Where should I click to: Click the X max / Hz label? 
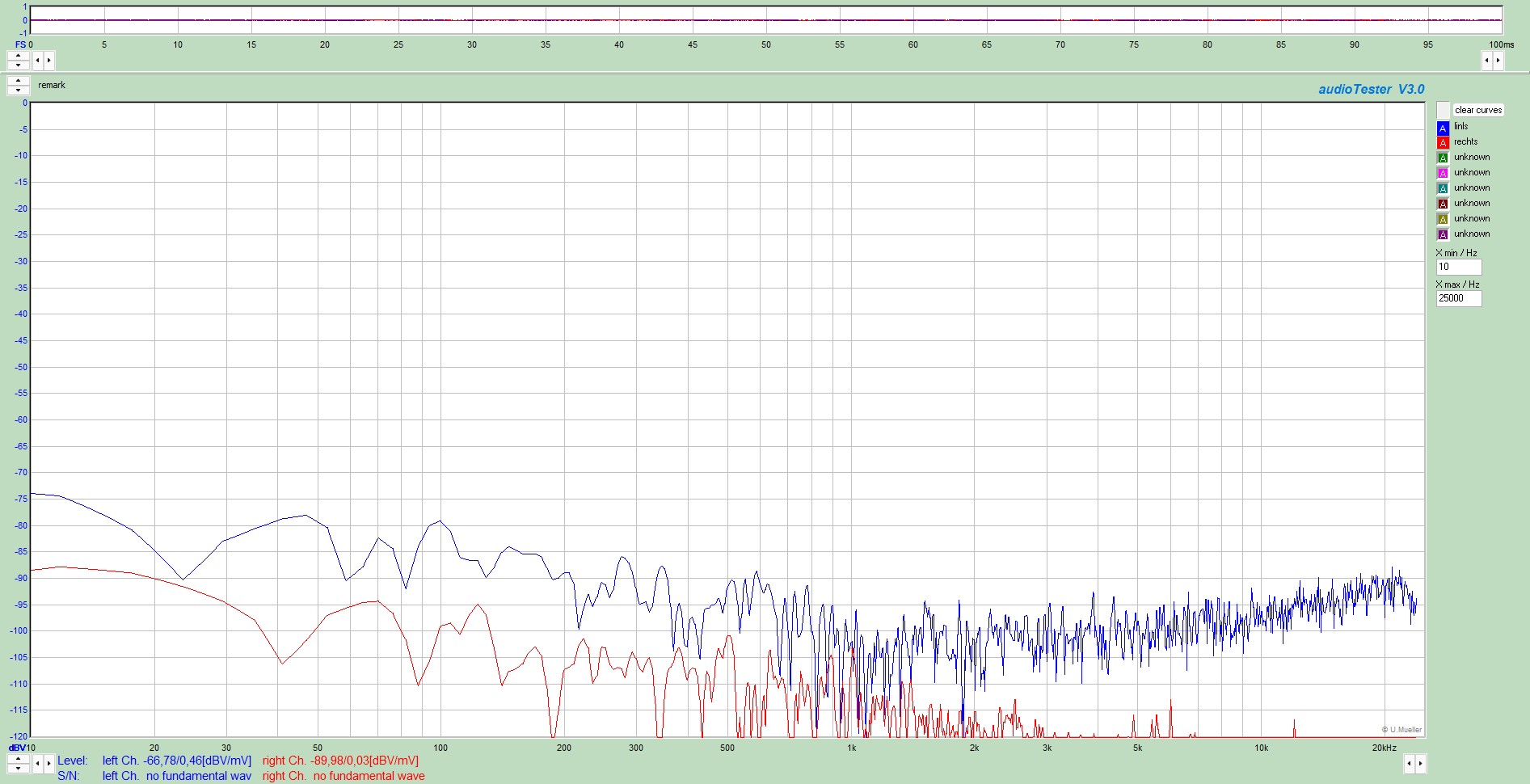1458,285
